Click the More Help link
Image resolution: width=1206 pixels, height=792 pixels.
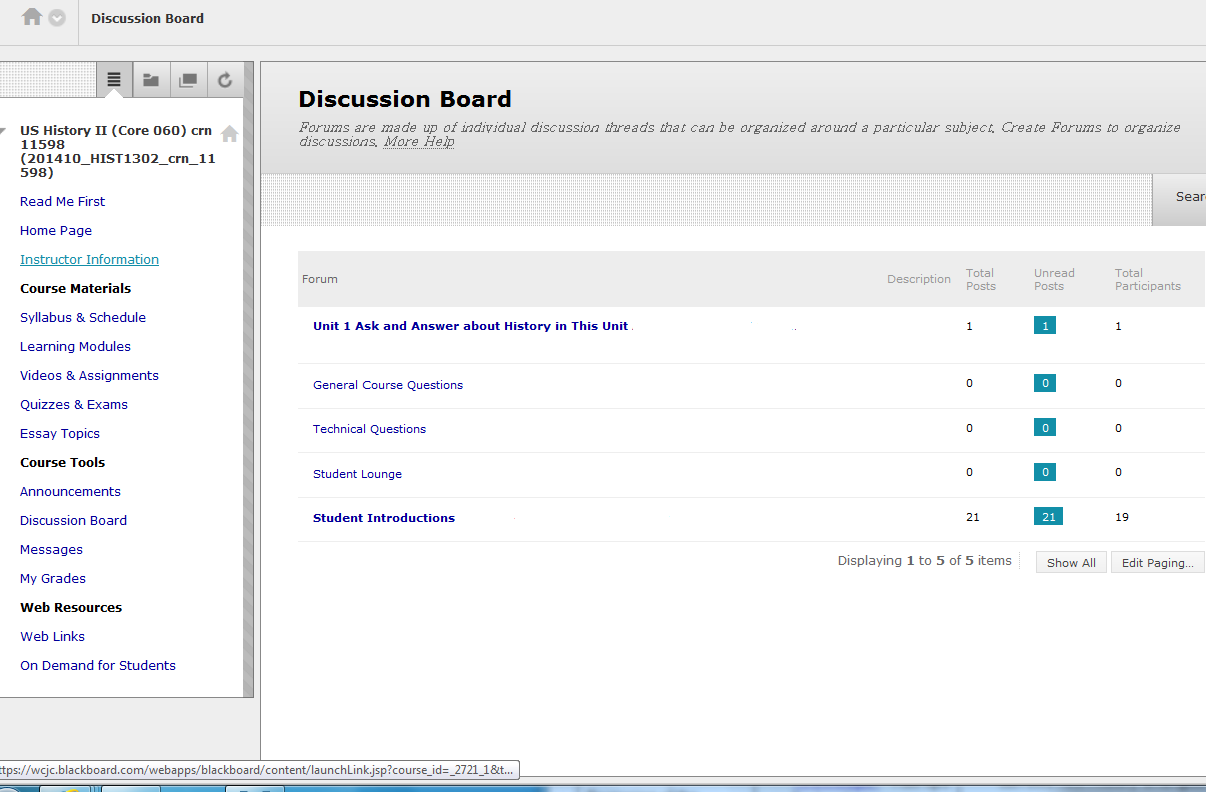coord(419,142)
